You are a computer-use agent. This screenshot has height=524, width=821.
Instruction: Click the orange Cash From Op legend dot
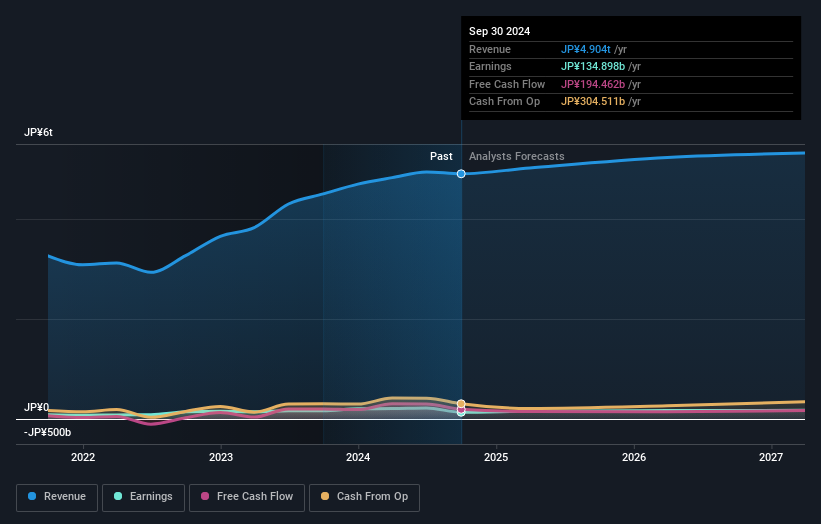[x=325, y=496]
